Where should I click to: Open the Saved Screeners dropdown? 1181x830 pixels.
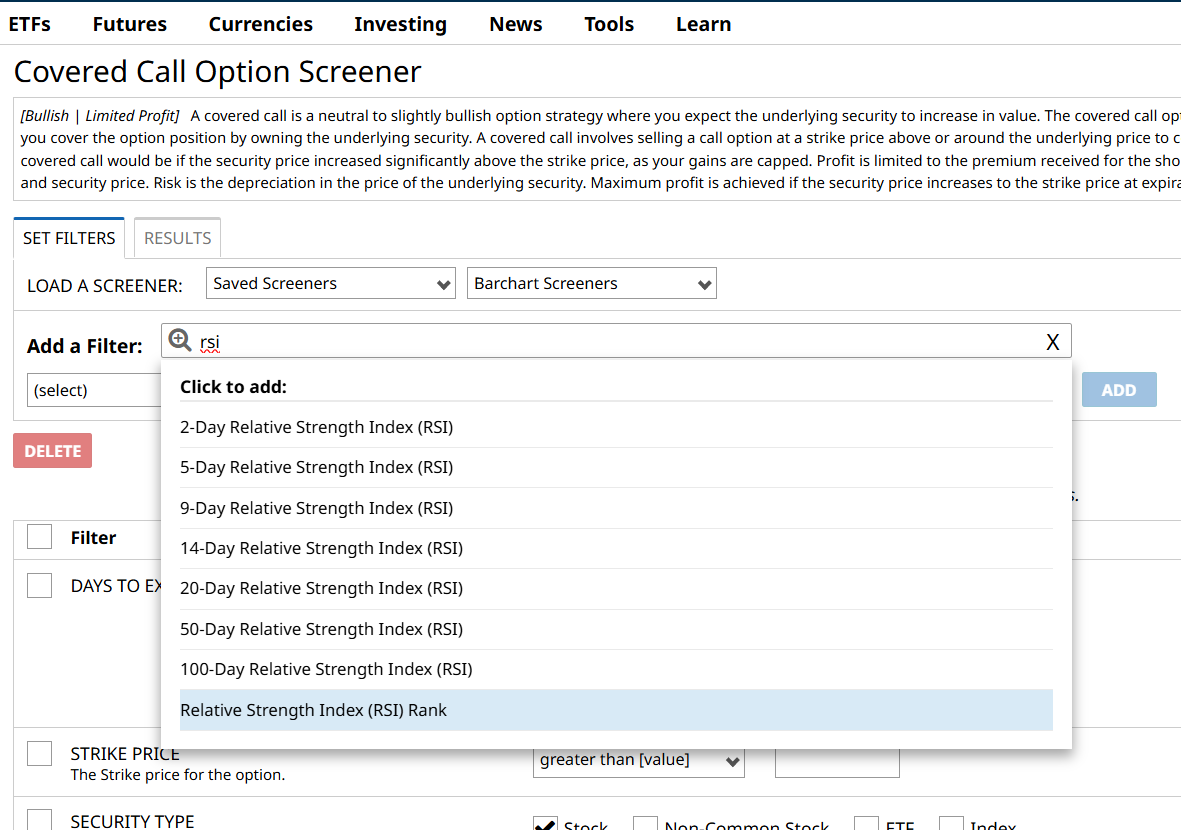click(331, 284)
